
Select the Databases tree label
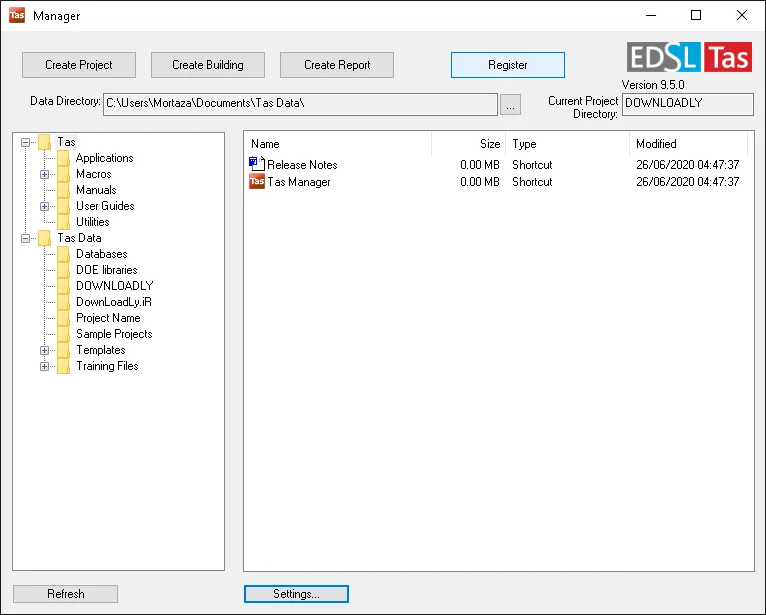102,254
